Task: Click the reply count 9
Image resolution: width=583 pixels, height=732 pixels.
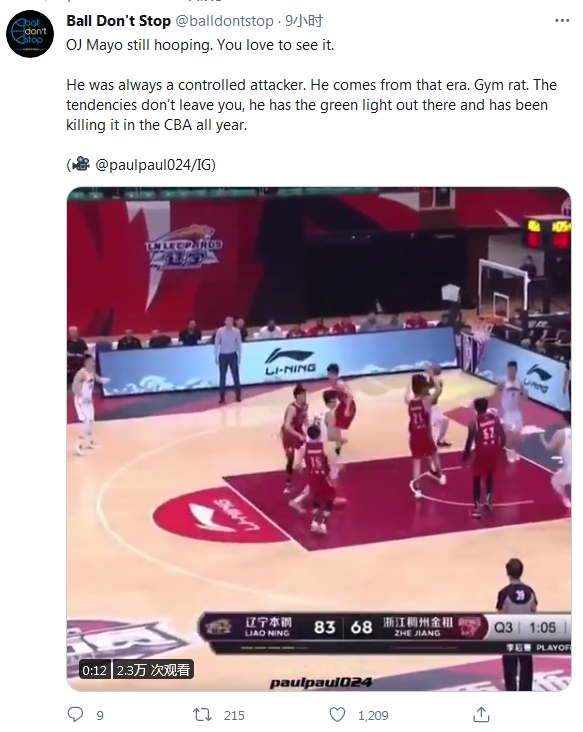Action: click(x=100, y=716)
